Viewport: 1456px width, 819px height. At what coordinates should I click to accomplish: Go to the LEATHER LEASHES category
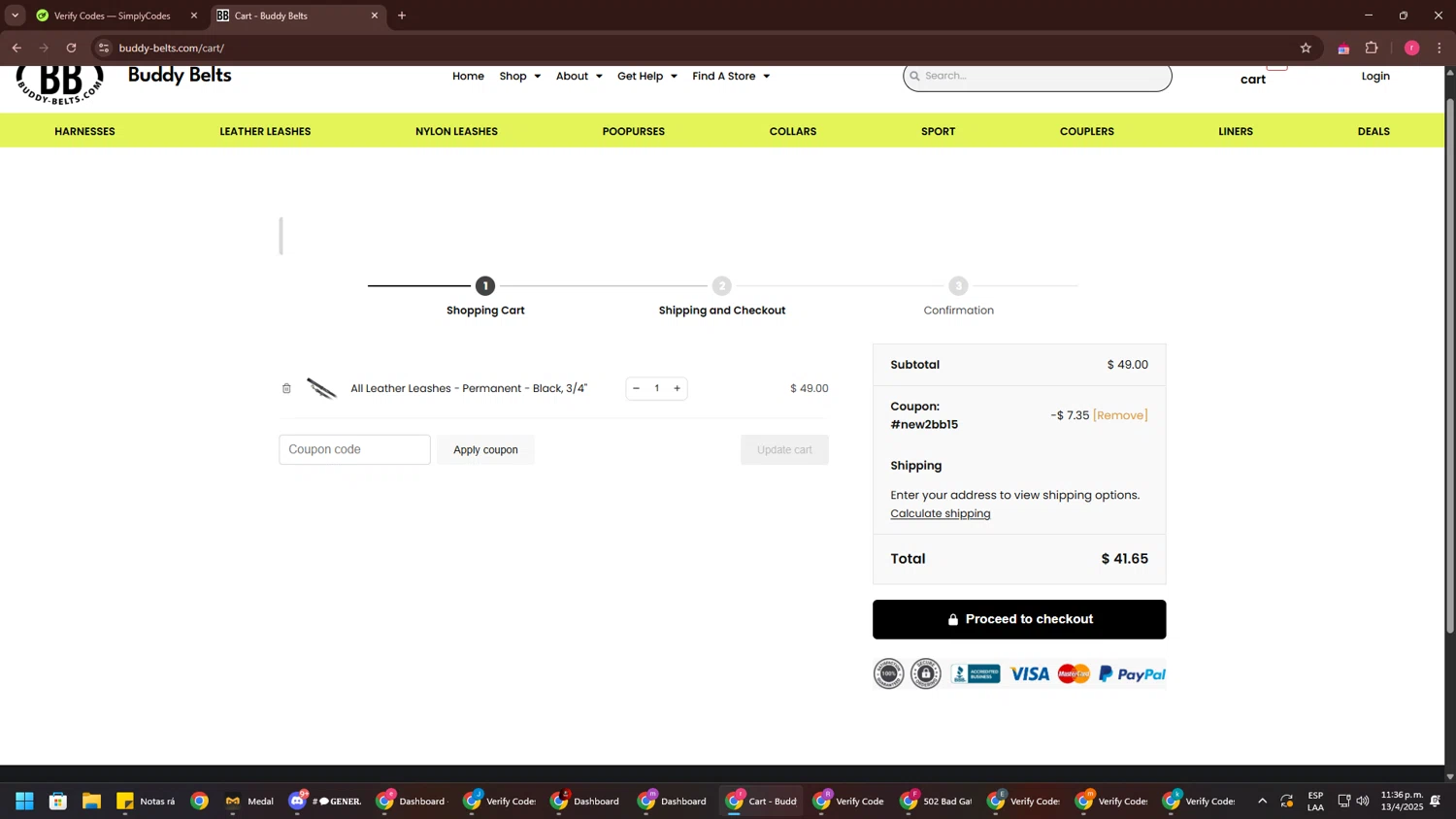[265, 131]
